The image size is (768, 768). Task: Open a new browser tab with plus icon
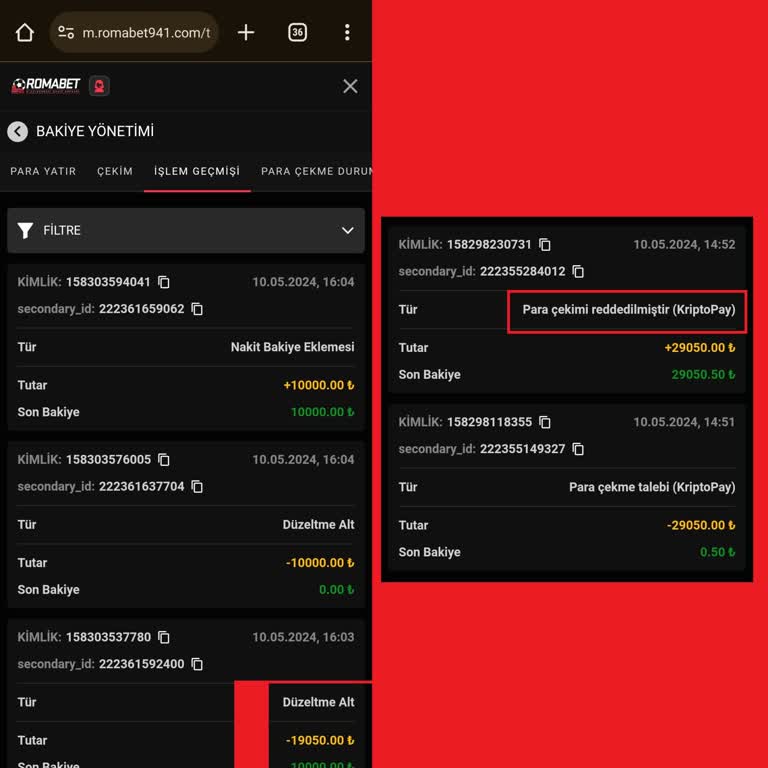coord(246,32)
